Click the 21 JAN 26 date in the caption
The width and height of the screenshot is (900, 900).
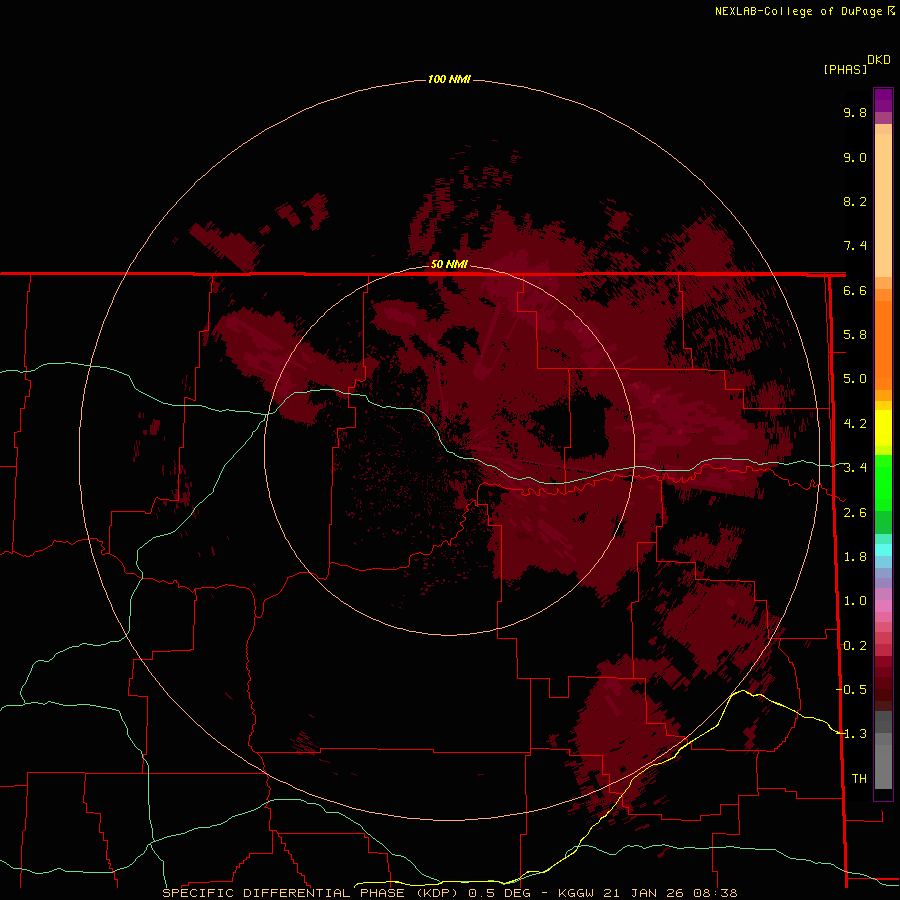(x=643, y=893)
